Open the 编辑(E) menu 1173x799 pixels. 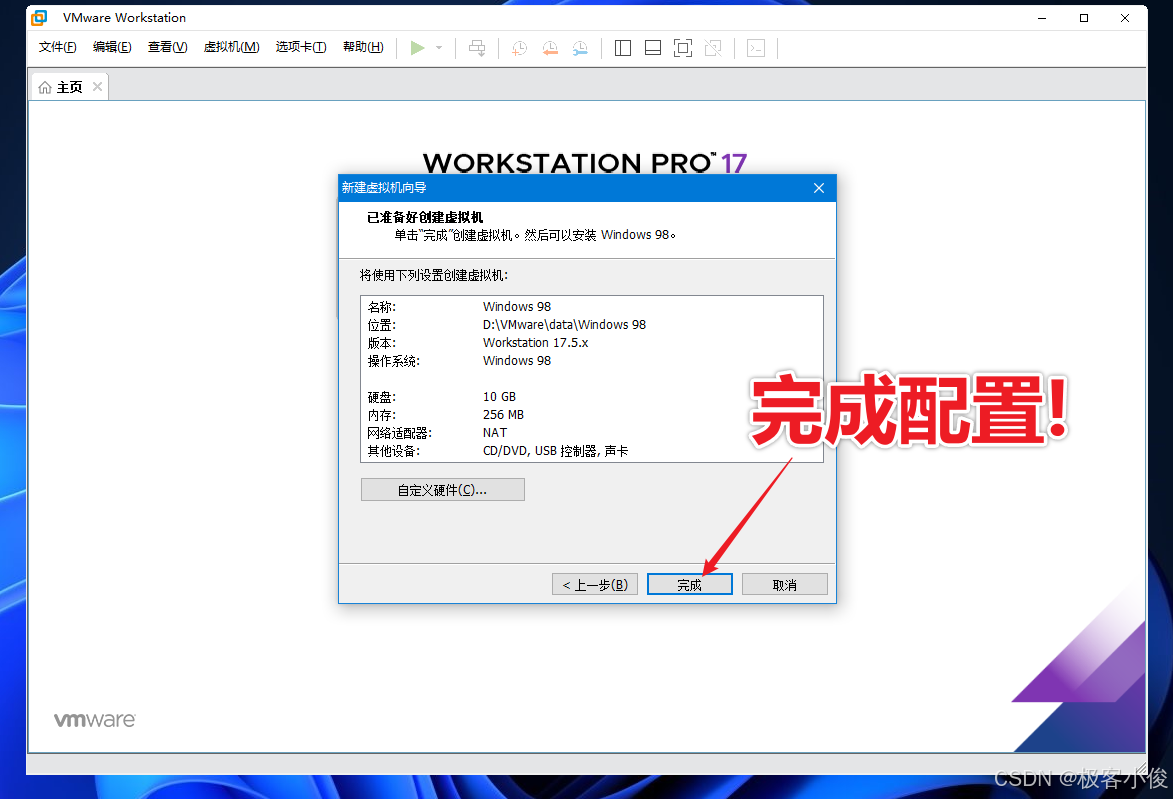coord(112,47)
